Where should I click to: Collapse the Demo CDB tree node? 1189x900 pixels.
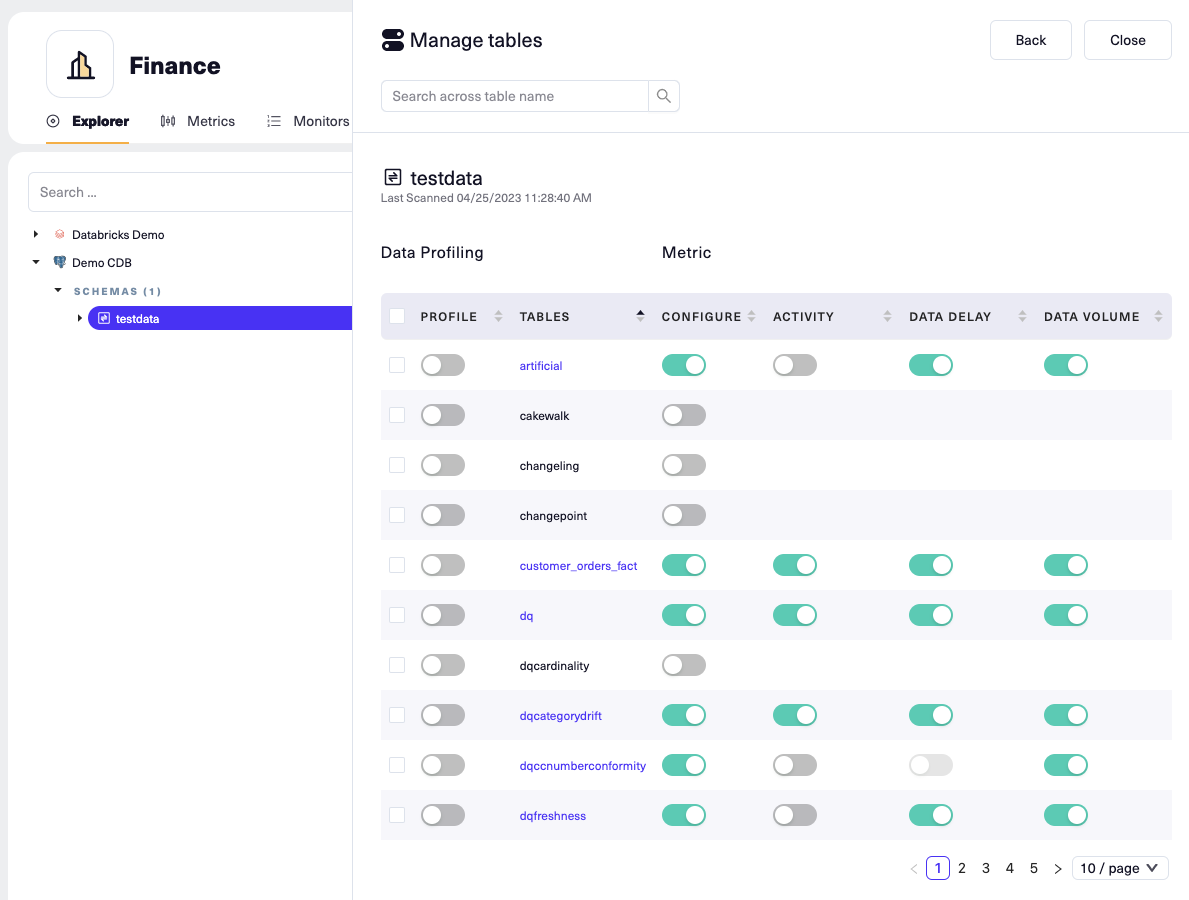36,263
